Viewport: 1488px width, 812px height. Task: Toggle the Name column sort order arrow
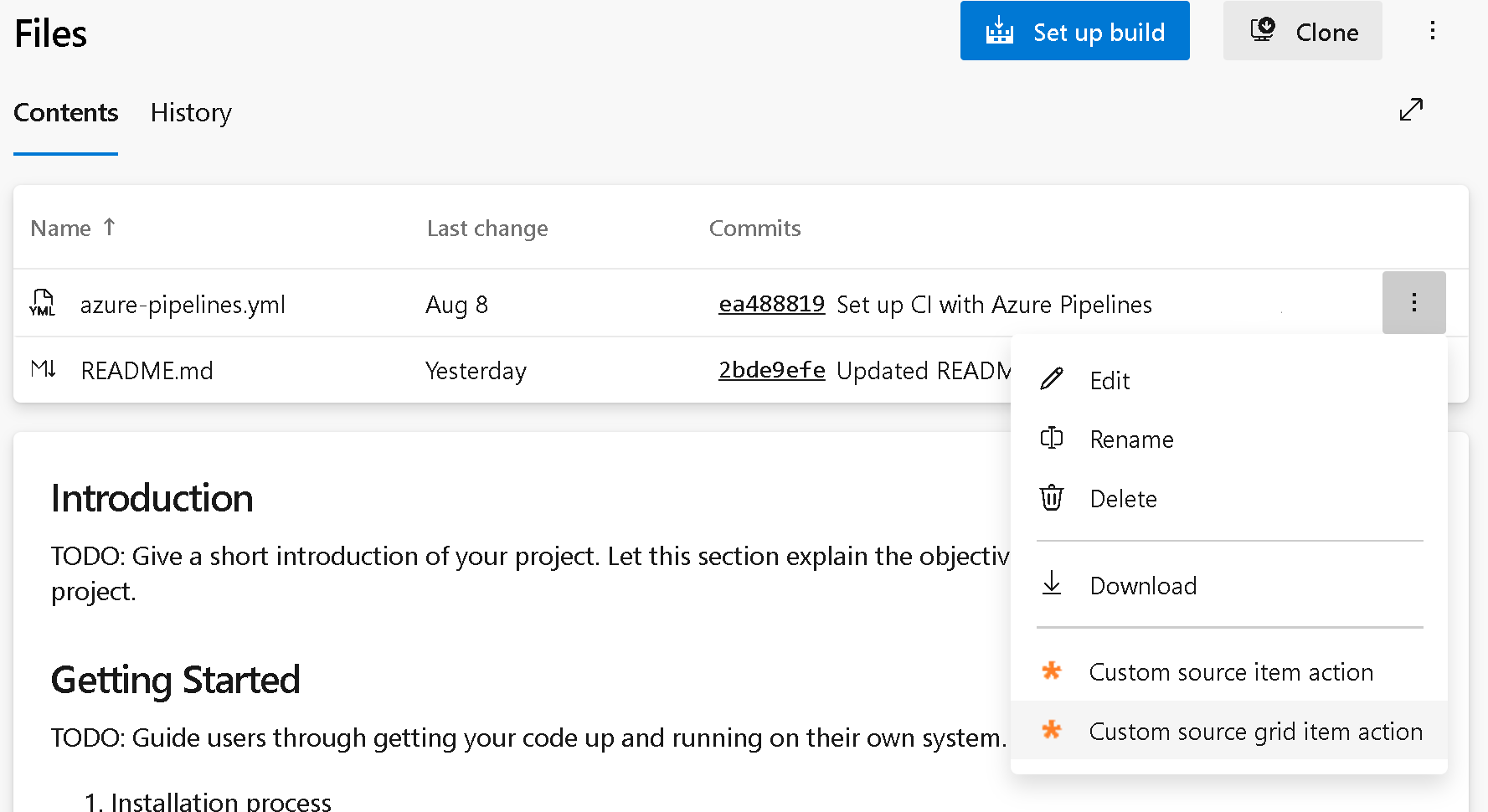(110, 226)
